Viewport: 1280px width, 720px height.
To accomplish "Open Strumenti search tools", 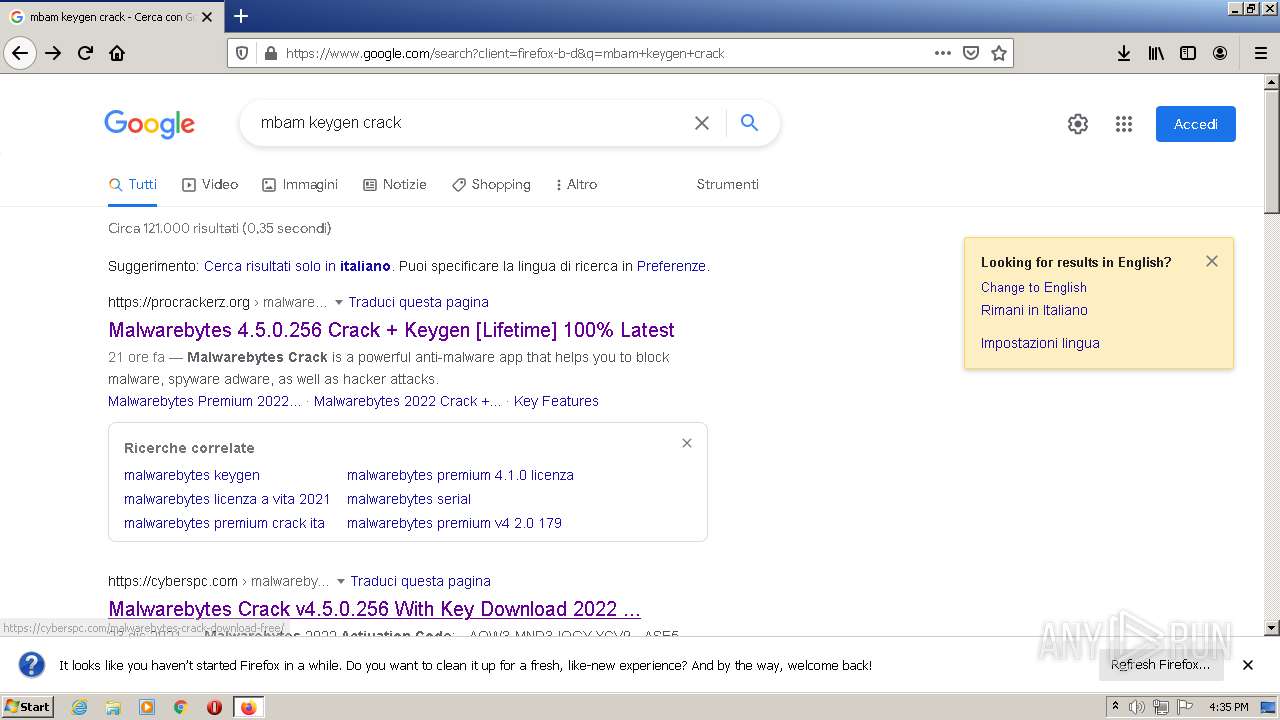I will pos(727,184).
